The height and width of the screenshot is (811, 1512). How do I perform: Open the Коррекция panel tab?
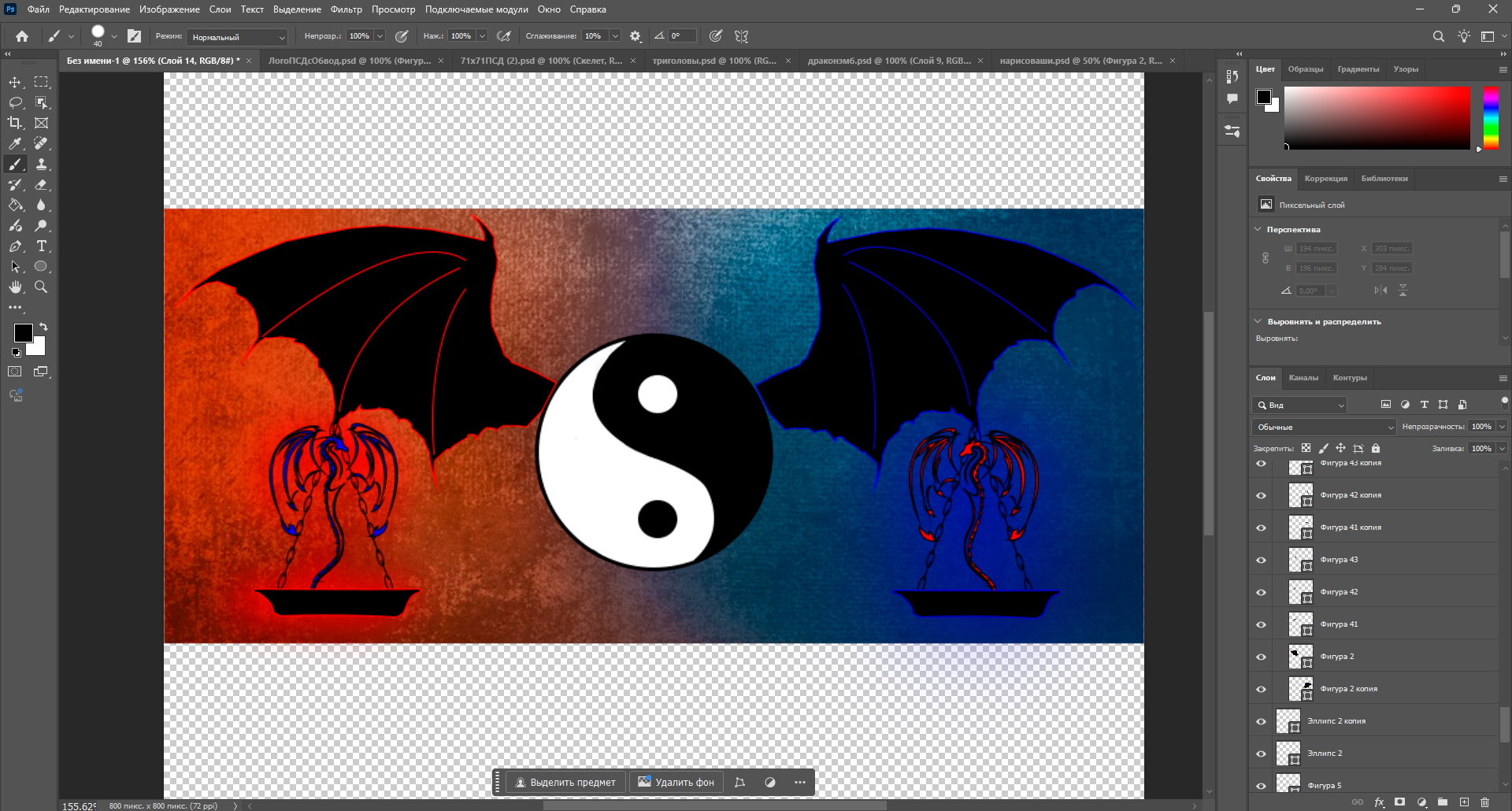click(x=1325, y=179)
